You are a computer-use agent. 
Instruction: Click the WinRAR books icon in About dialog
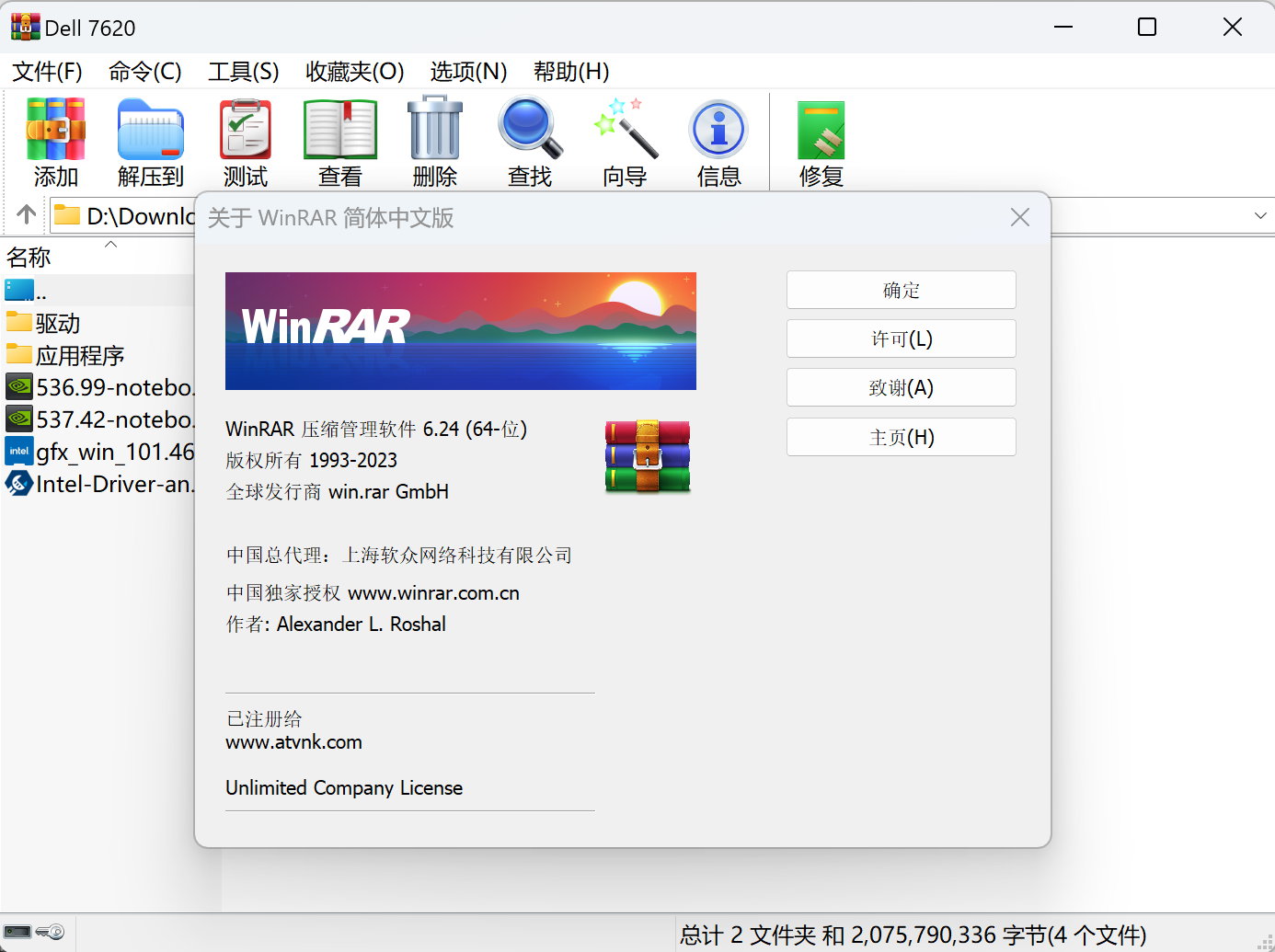pyautogui.click(x=648, y=456)
